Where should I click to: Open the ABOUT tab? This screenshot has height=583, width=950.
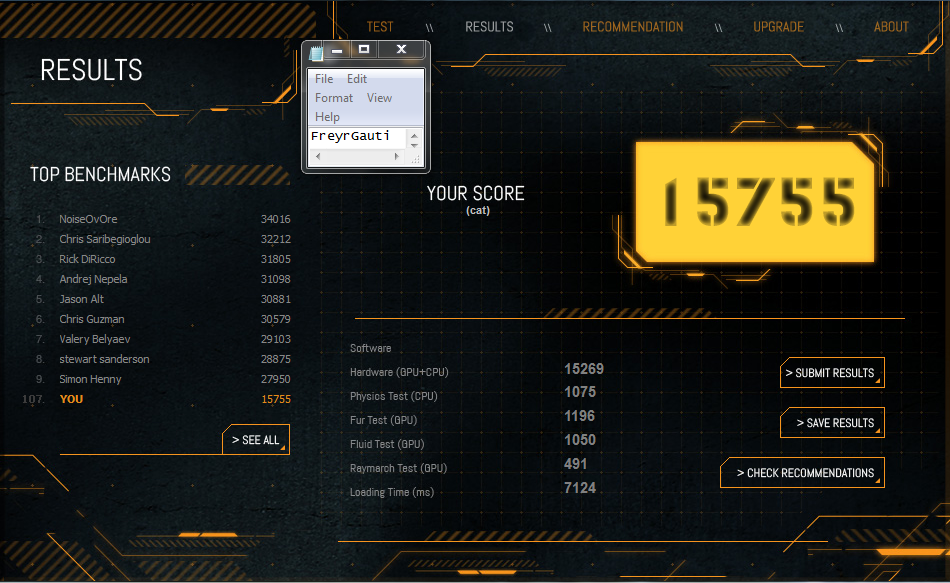point(891,27)
